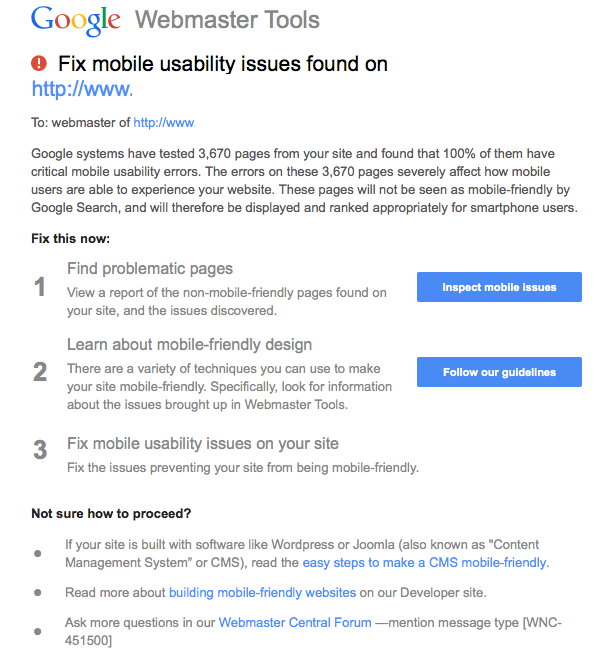Click the Webmaster Tools header text

227,19
